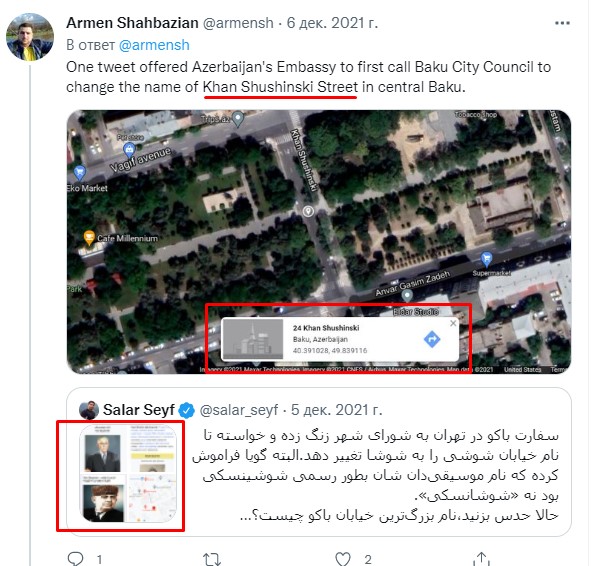Click the Eko Market shopping cart pin
Viewport: 594px width, 566px height.
[x=80, y=173]
